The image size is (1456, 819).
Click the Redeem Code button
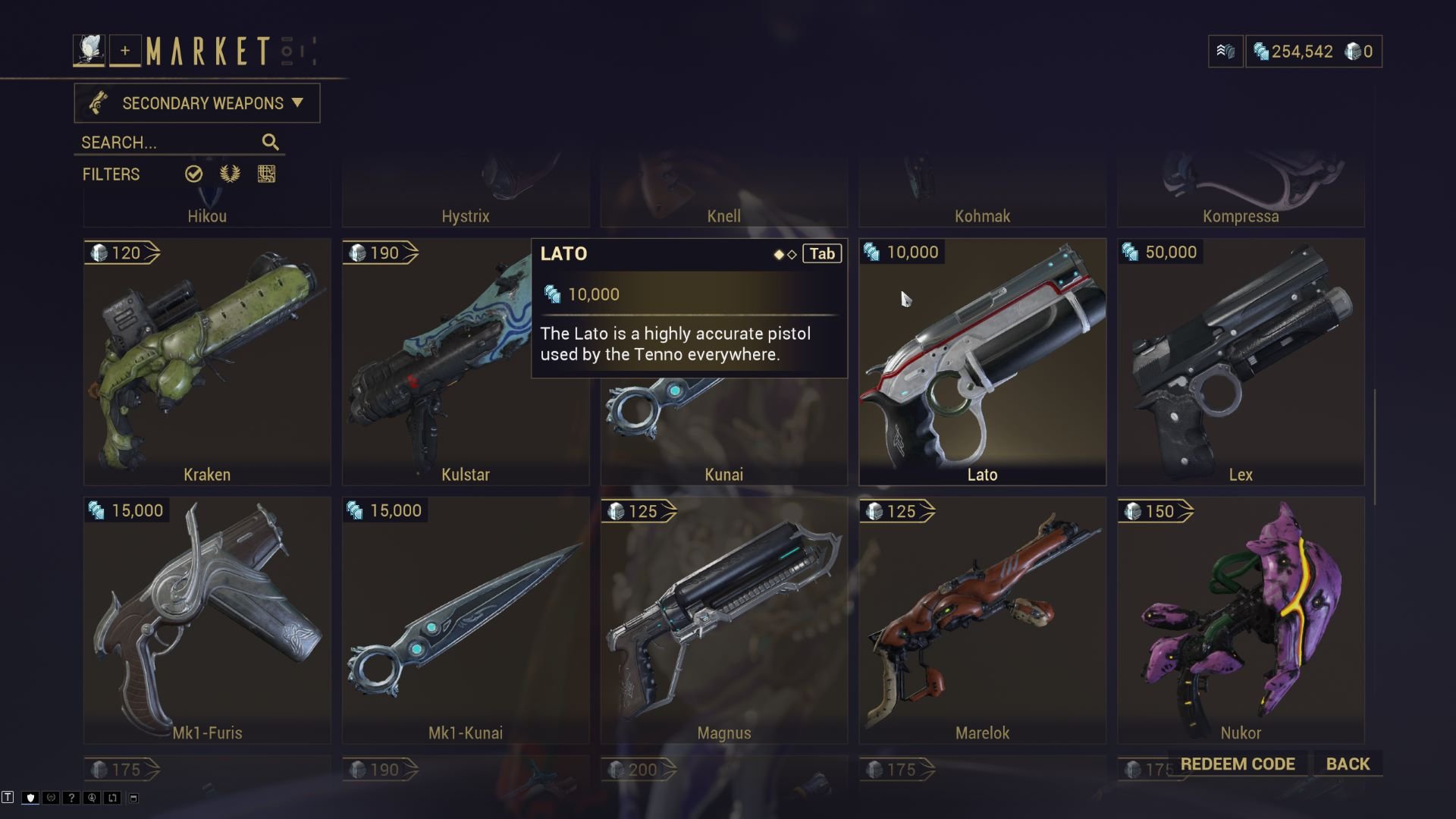coord(1238,764)
